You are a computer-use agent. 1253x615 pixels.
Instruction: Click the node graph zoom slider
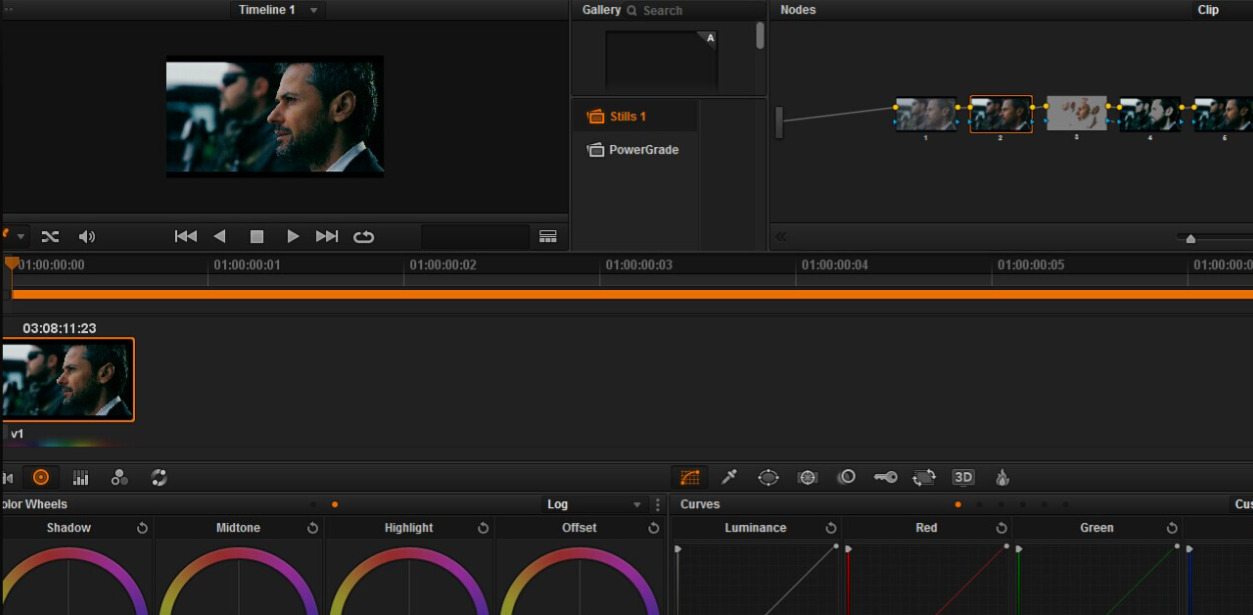1190,238
